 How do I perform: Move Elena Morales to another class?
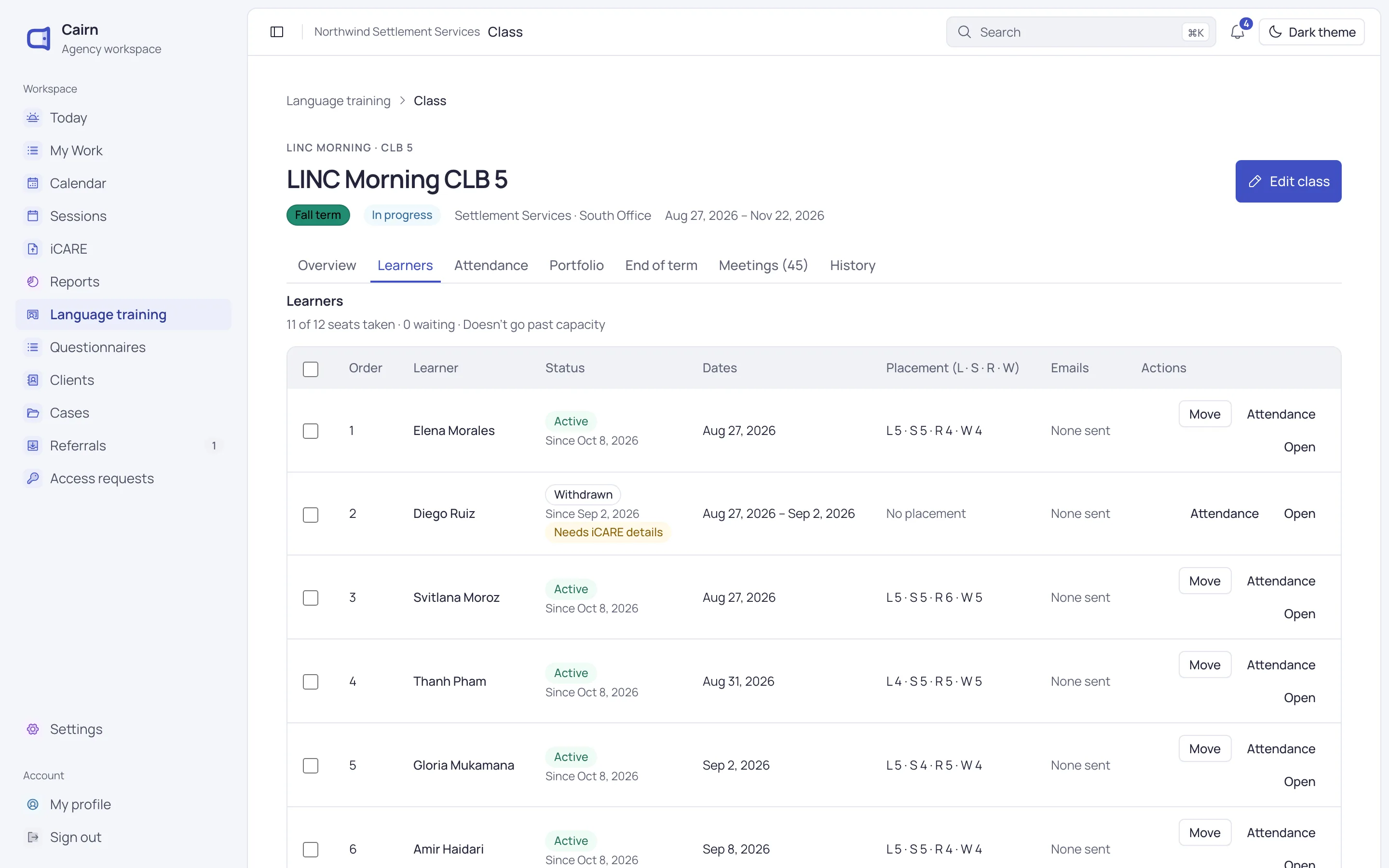click(x=1205, y=414)
